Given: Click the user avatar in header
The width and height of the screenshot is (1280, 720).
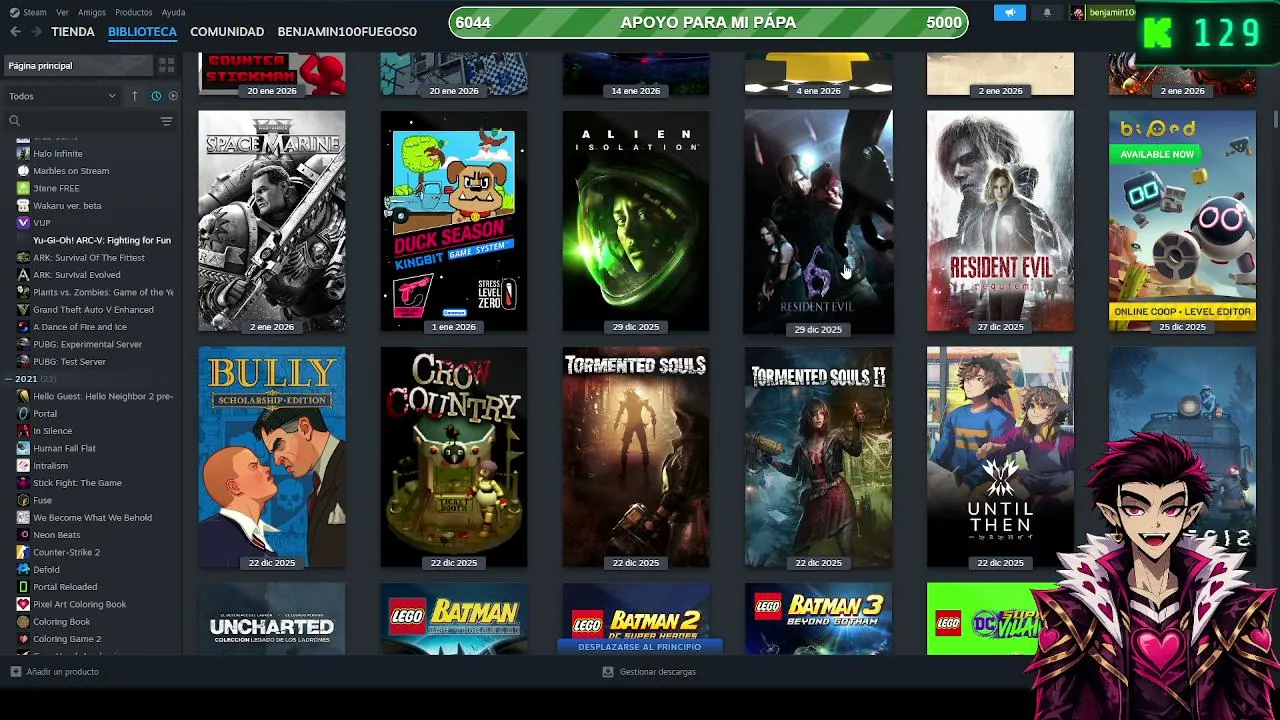Looking at the screenshot, I should point(1077,12).
